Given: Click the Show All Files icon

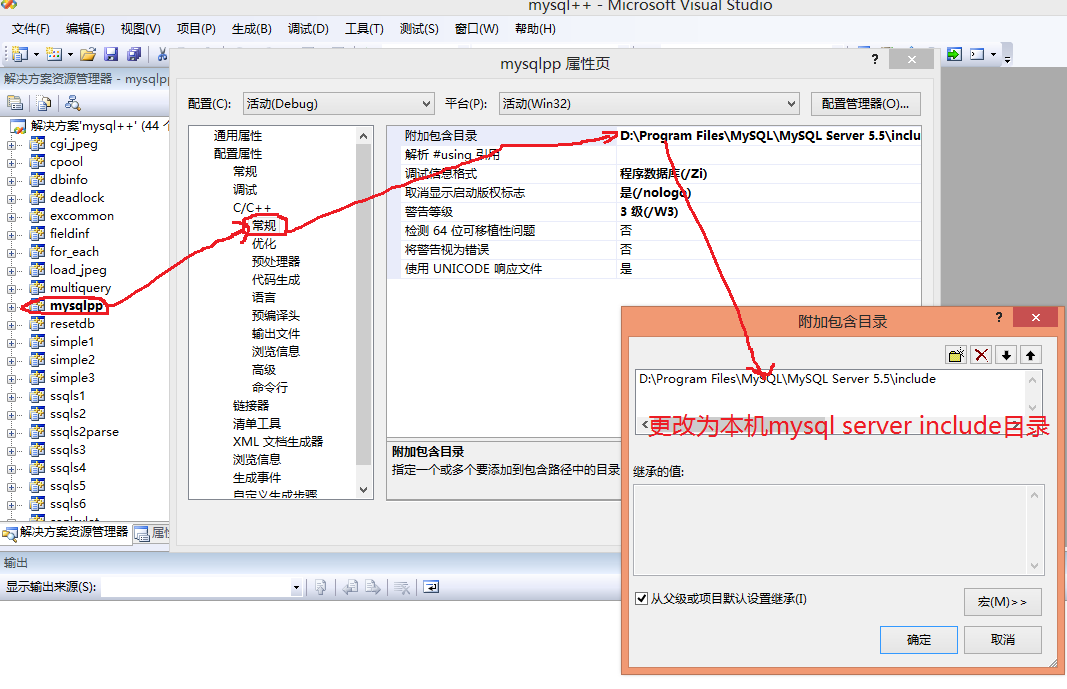Looking at the screenshot, I should [x=44, y=103].
